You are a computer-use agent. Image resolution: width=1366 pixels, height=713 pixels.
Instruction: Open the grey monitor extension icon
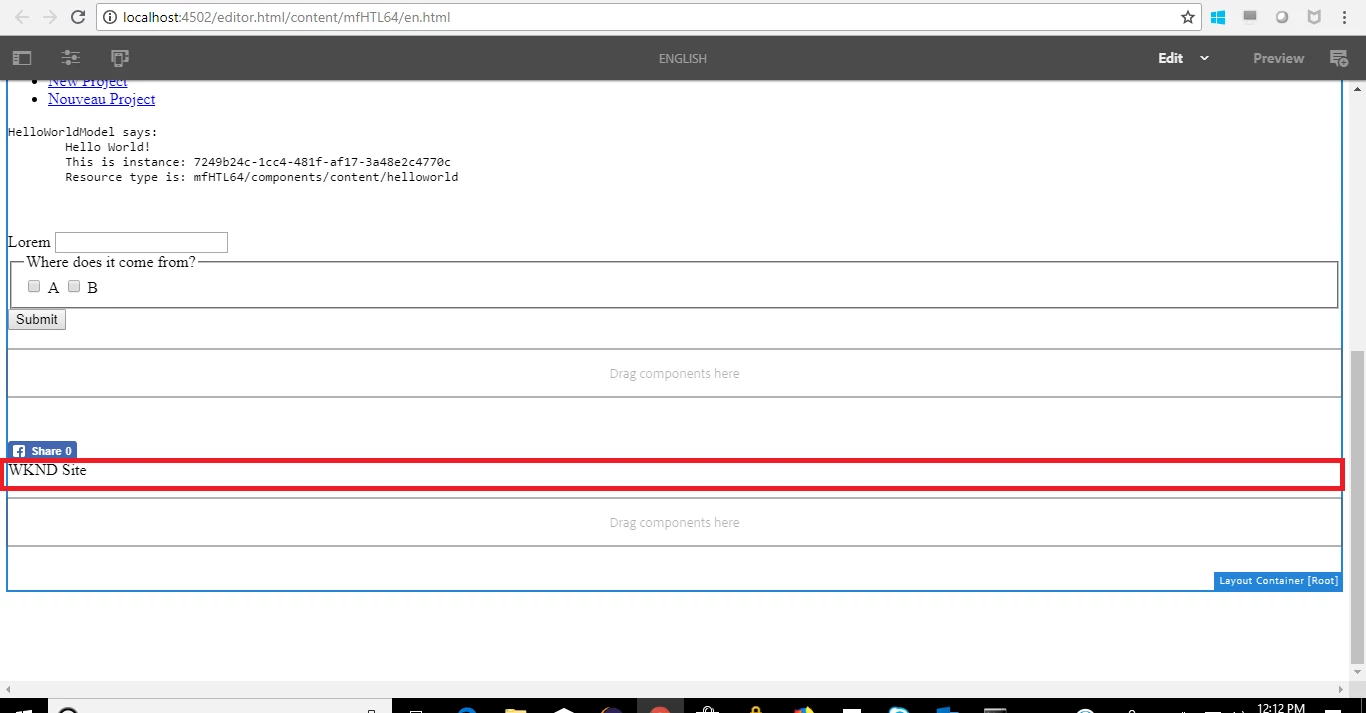point(1250,17)
